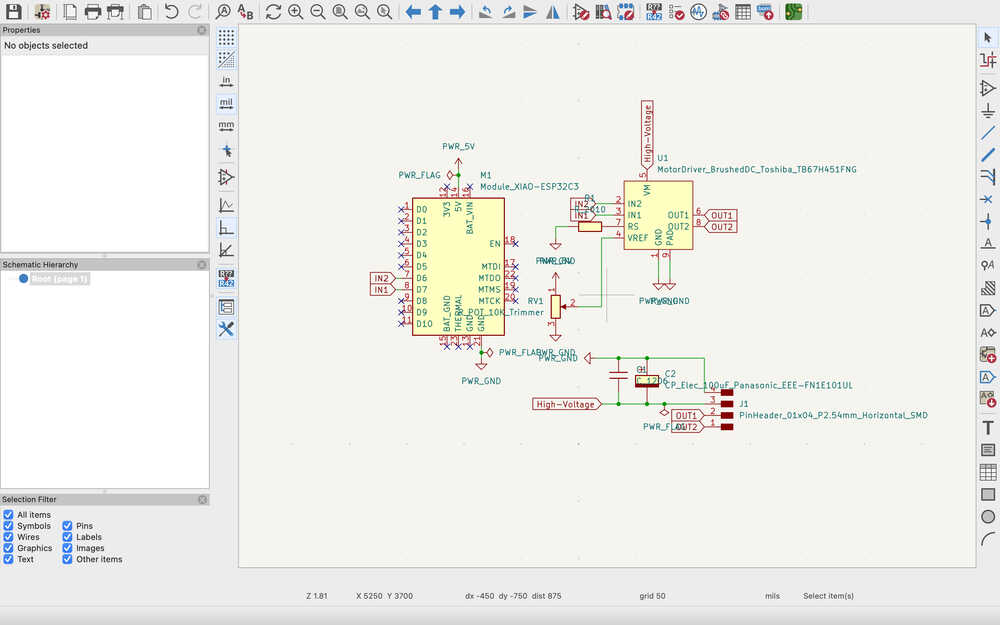Screen dimensions: 1000x625
Task: Select the Add Power Symbol tool
Action: 988,111
